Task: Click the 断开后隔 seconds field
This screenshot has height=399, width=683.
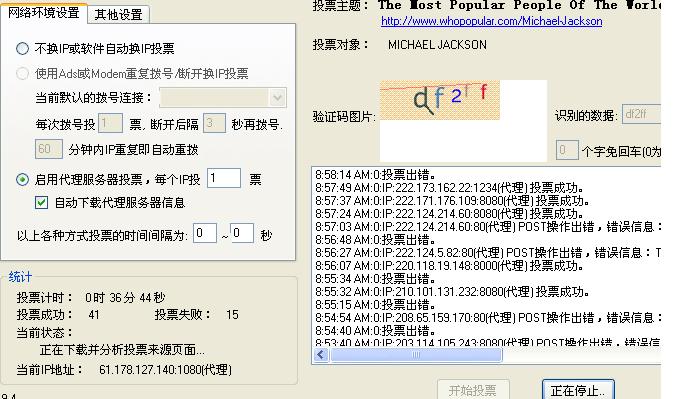Action: [x=214, y=124]
